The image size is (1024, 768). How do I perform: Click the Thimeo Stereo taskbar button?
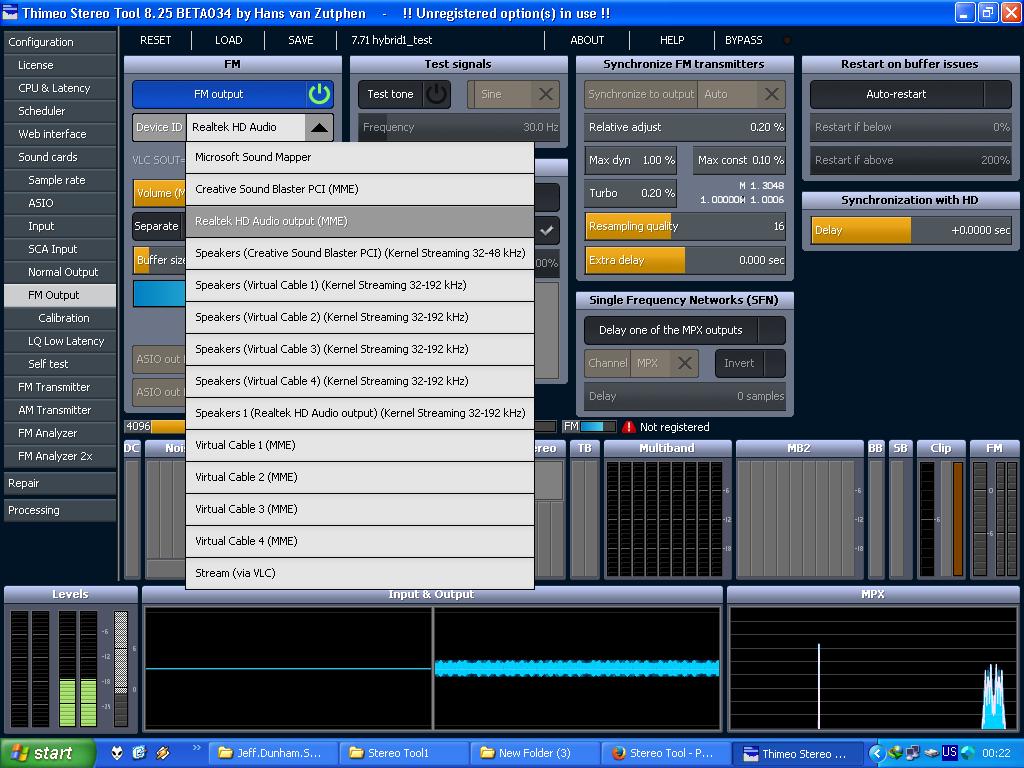click(797, 753)
